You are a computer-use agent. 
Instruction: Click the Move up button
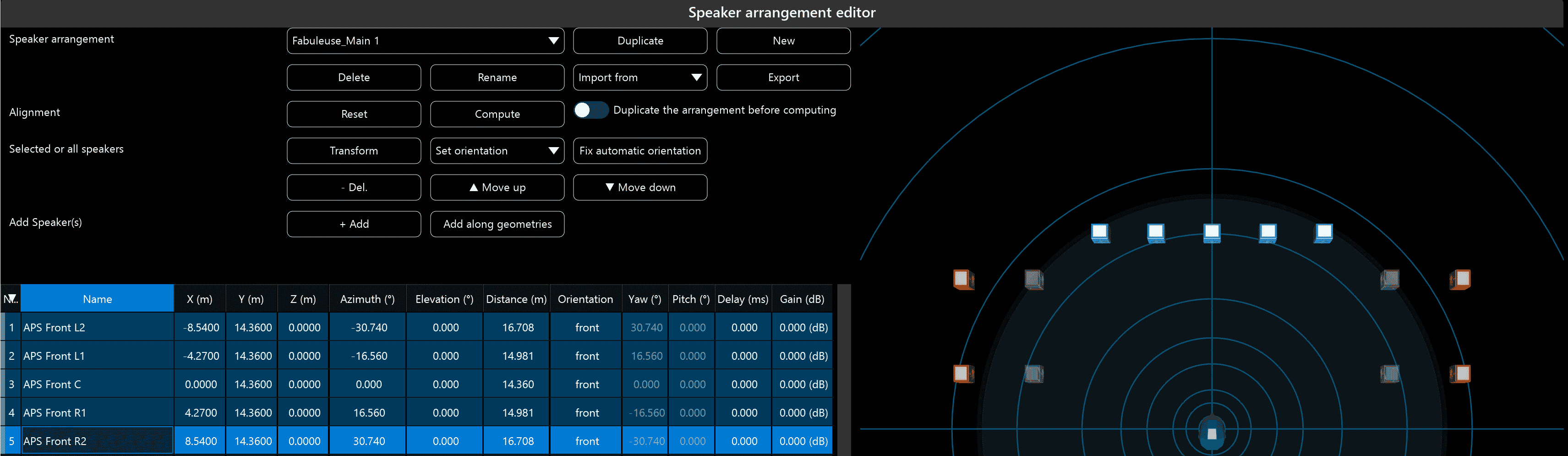(x=497, y=187)
